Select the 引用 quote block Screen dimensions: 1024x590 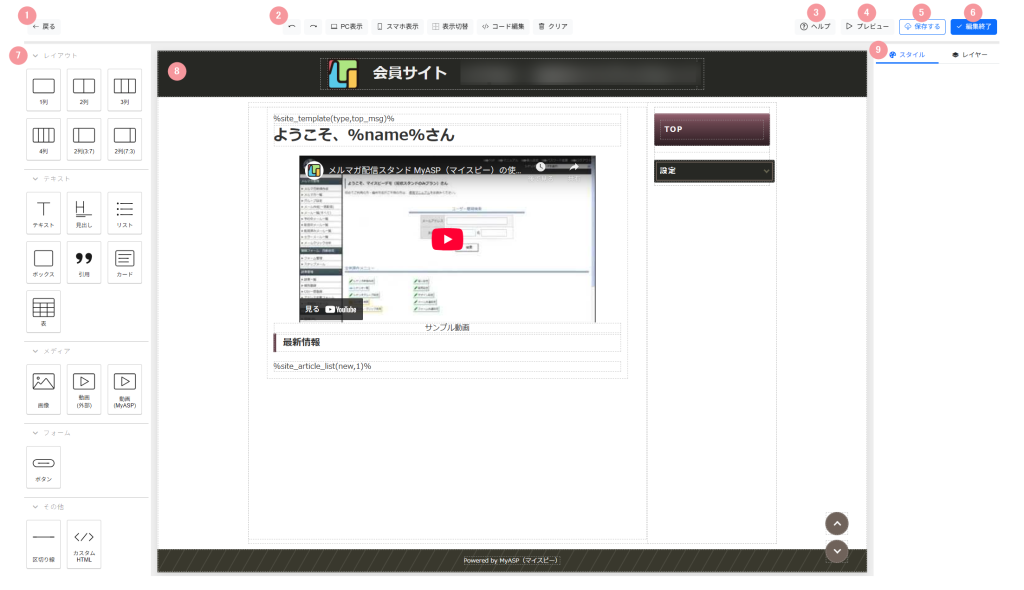[x=84, y=262]
